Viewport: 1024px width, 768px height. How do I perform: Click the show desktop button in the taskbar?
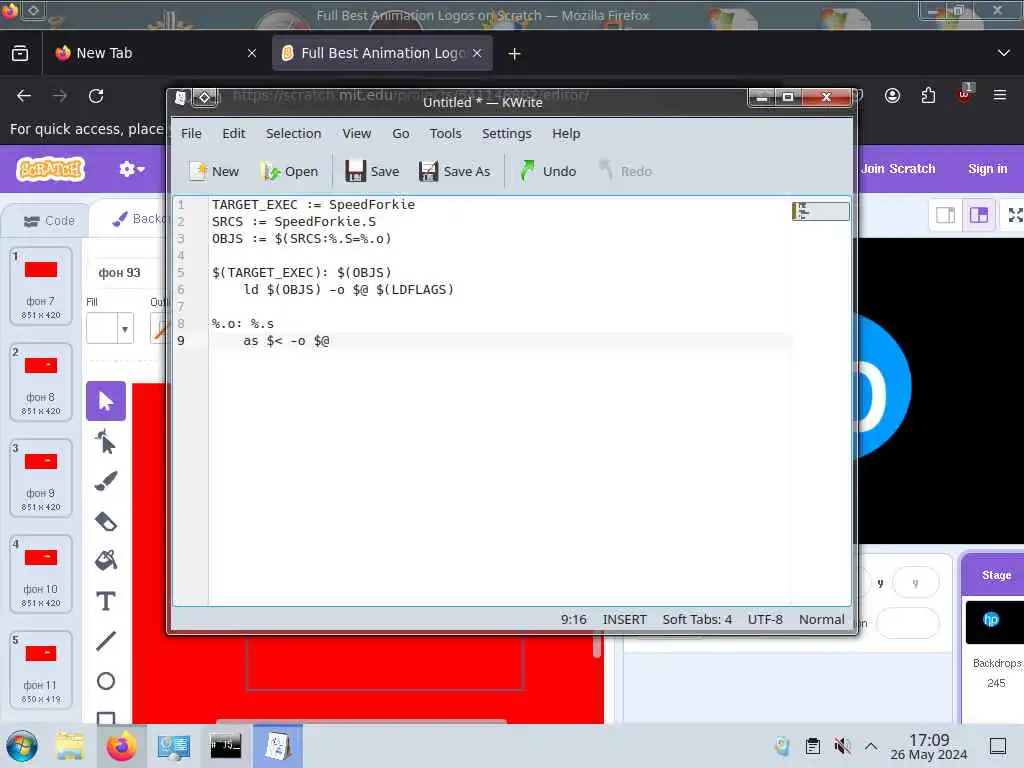coord(998,746)
